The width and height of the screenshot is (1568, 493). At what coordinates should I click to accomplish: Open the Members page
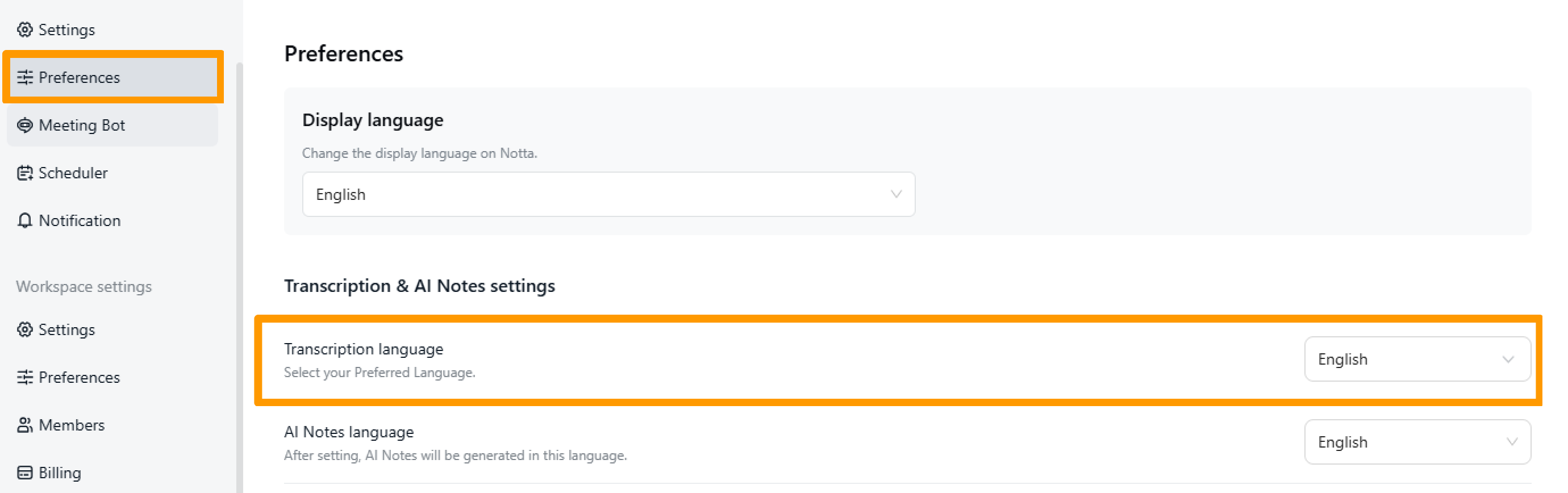pos(112,425)
